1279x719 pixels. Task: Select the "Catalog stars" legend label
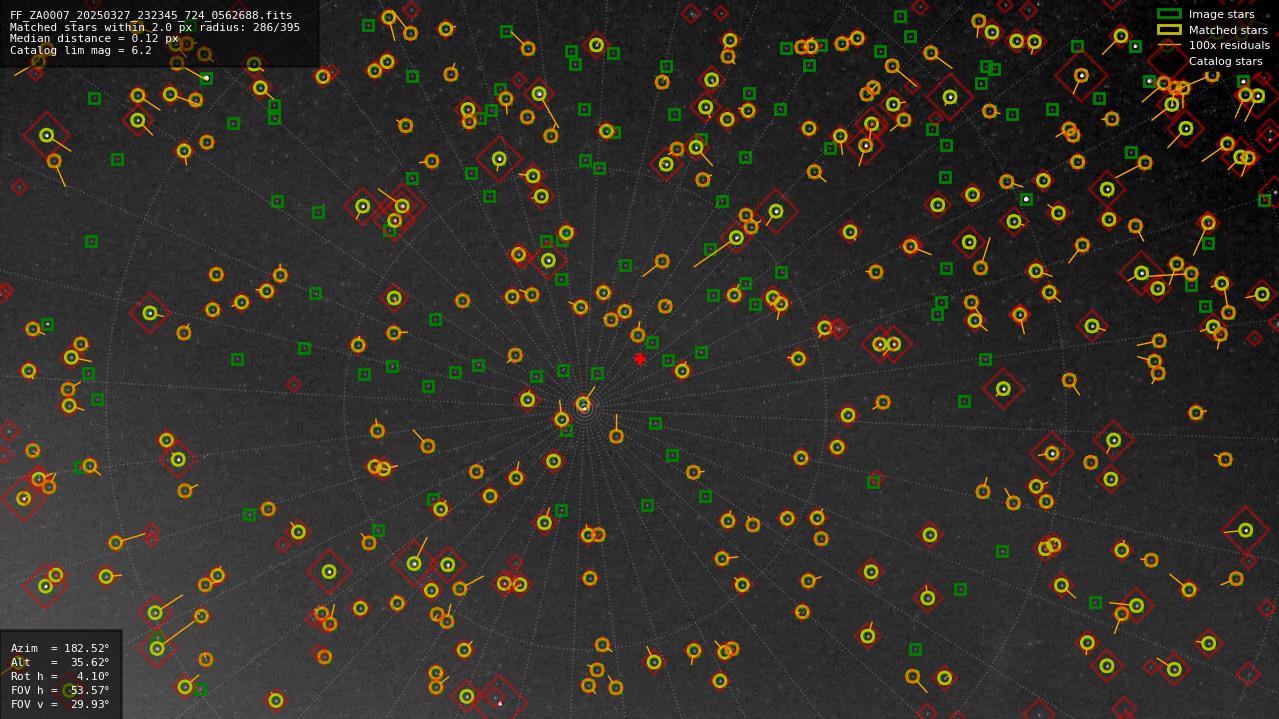click(x=1225, y=61)
